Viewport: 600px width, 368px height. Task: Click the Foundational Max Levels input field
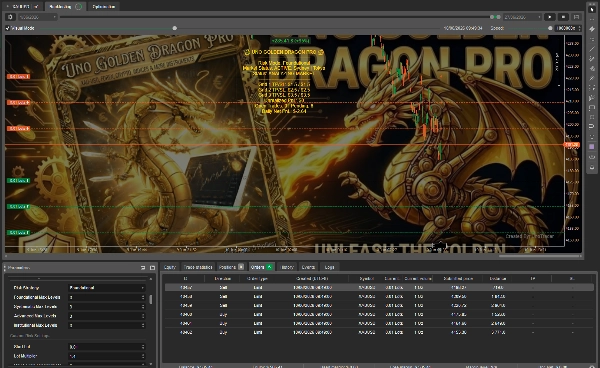(x=106, y=297)
